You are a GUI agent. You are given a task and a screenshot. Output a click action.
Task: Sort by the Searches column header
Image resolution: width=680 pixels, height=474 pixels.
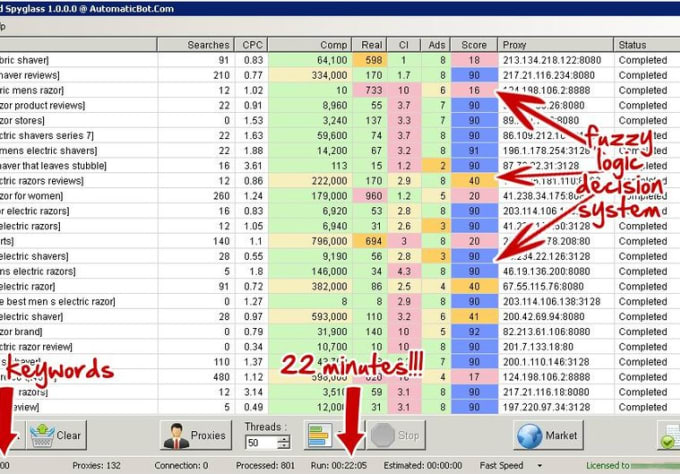tap(196, 45)
